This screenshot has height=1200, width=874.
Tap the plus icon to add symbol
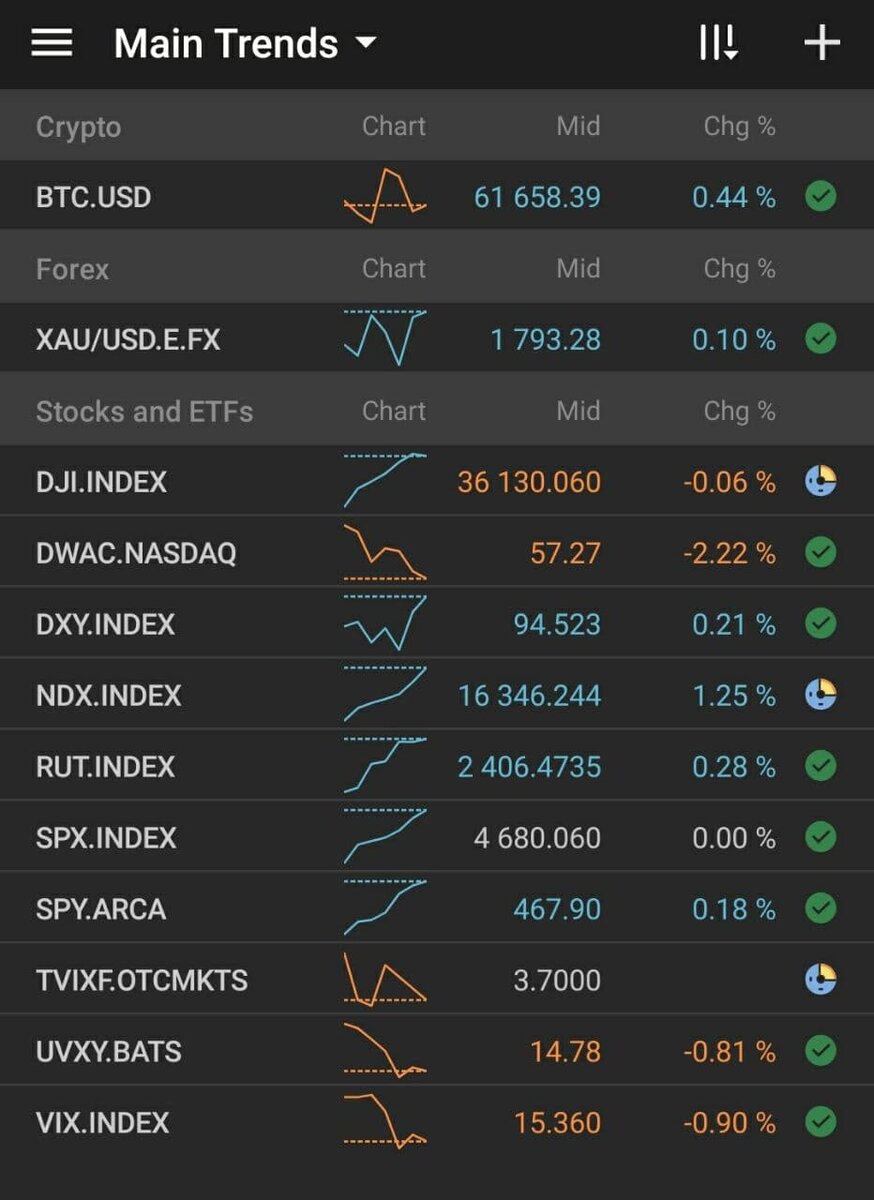tap(822, 43)
